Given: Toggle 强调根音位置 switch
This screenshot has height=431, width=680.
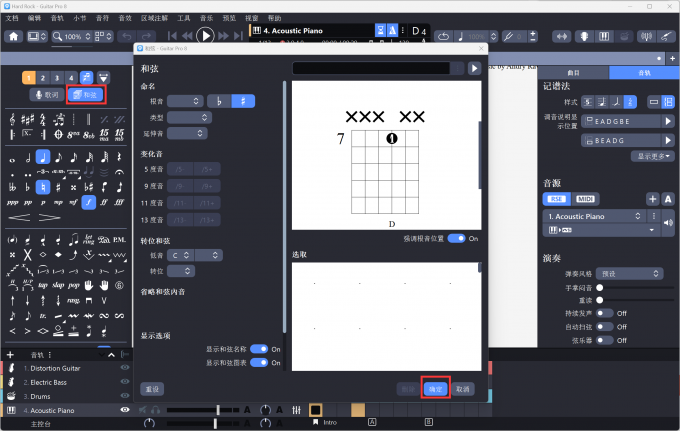Looking at the screenshot, I should [457, 238].
